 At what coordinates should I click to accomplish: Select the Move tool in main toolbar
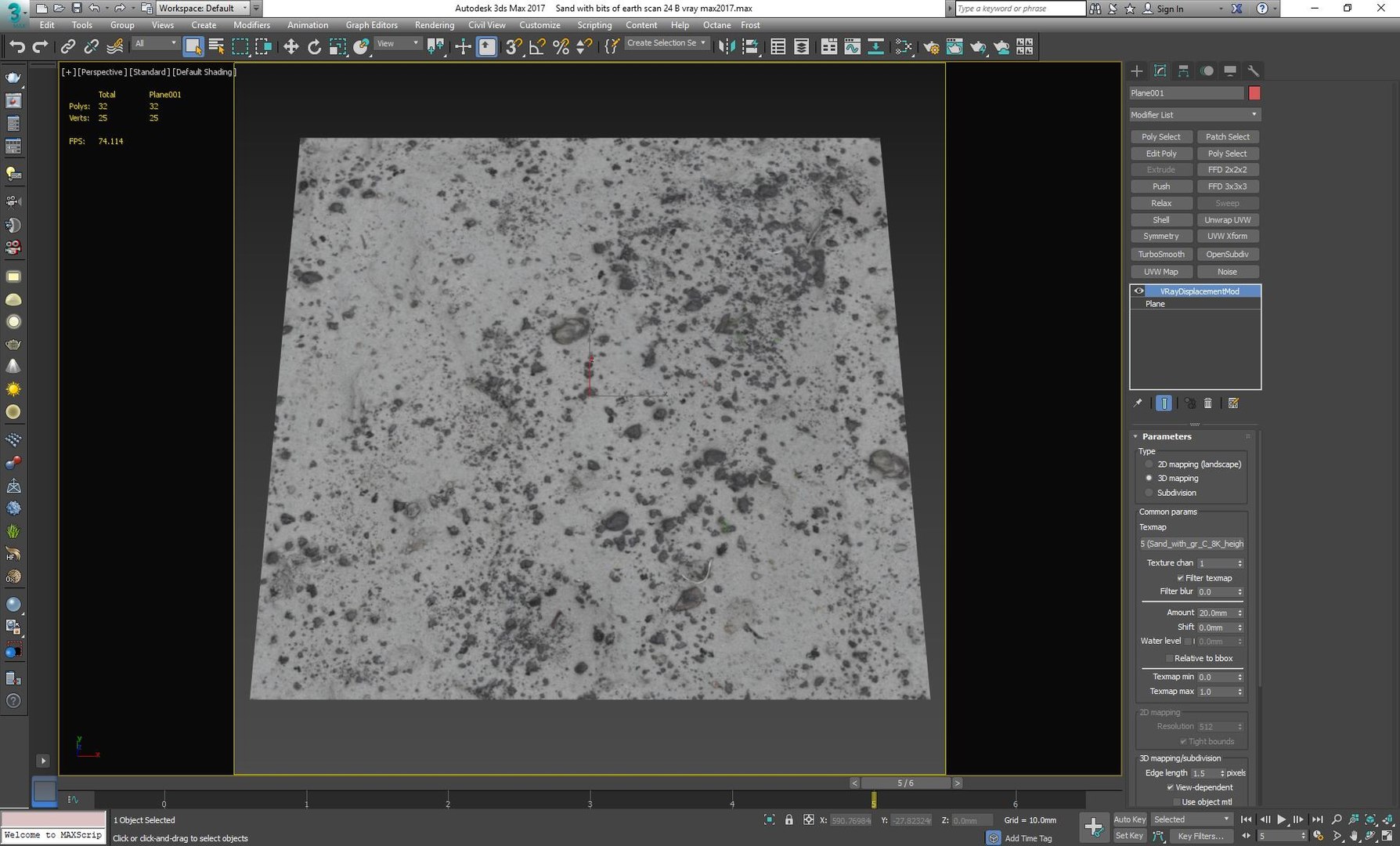(290, 47)
